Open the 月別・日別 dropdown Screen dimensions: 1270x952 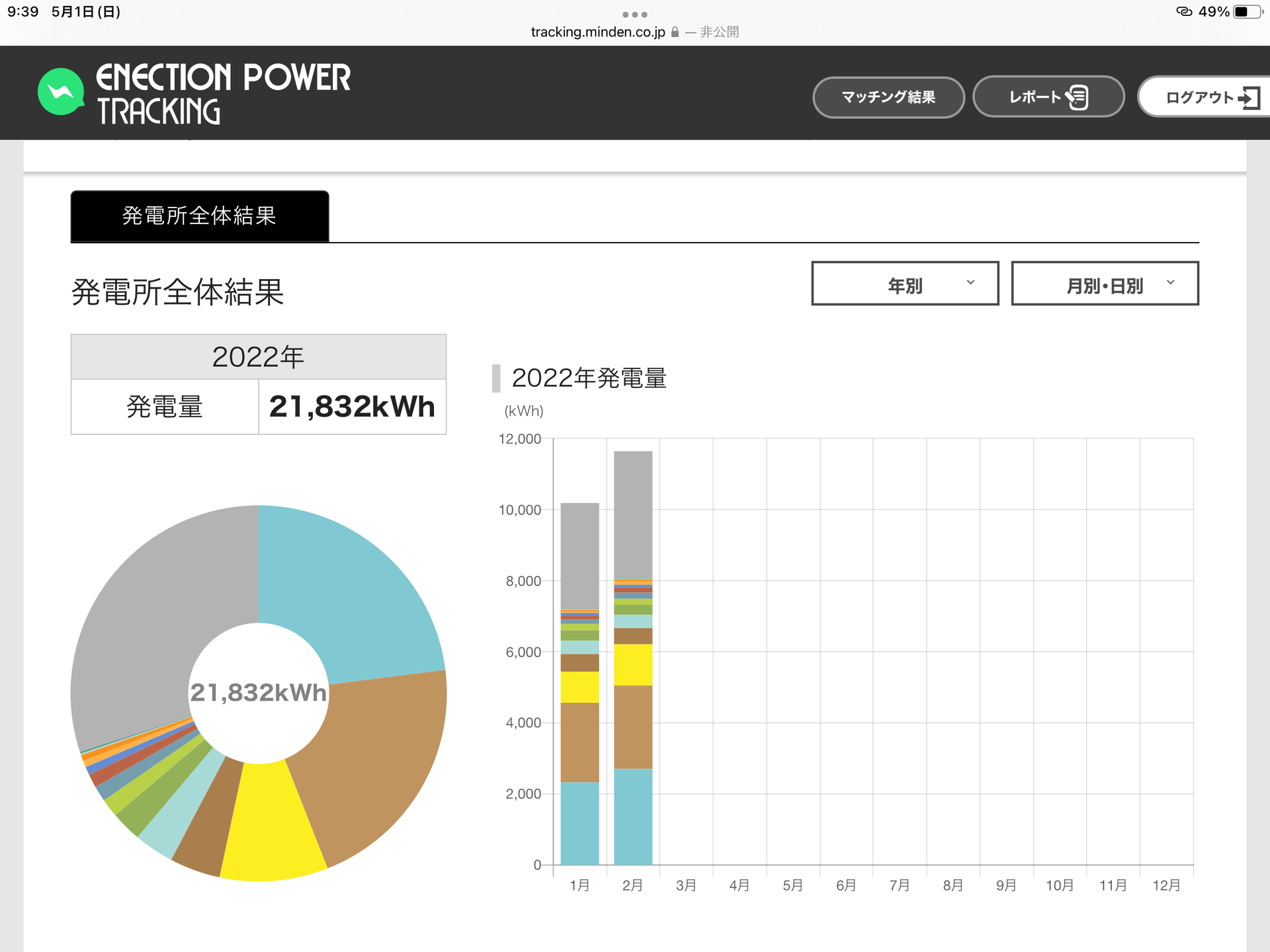pos(1105,284)
